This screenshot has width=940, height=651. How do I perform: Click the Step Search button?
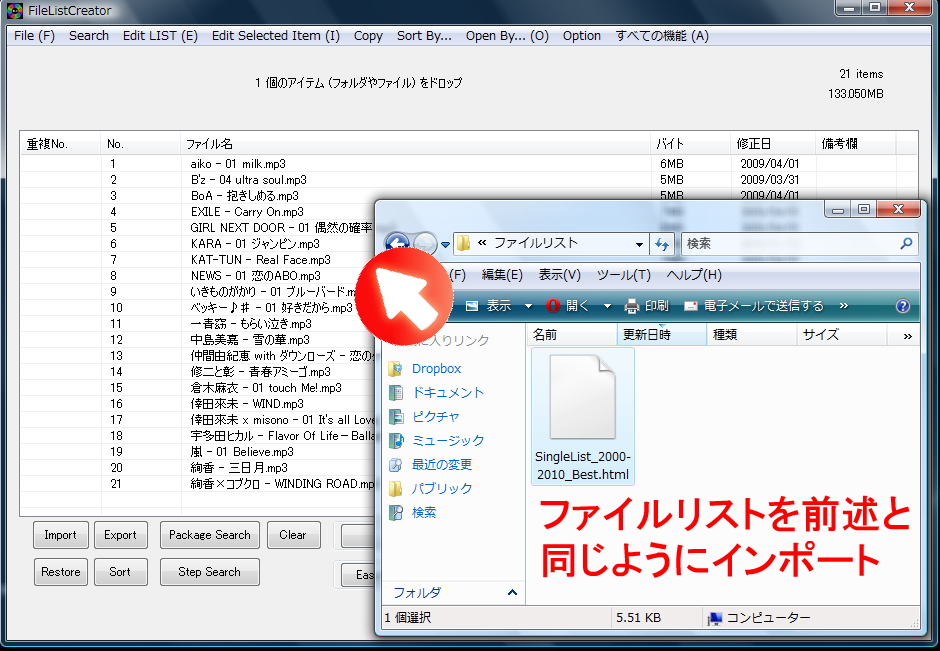coord(209,572)
